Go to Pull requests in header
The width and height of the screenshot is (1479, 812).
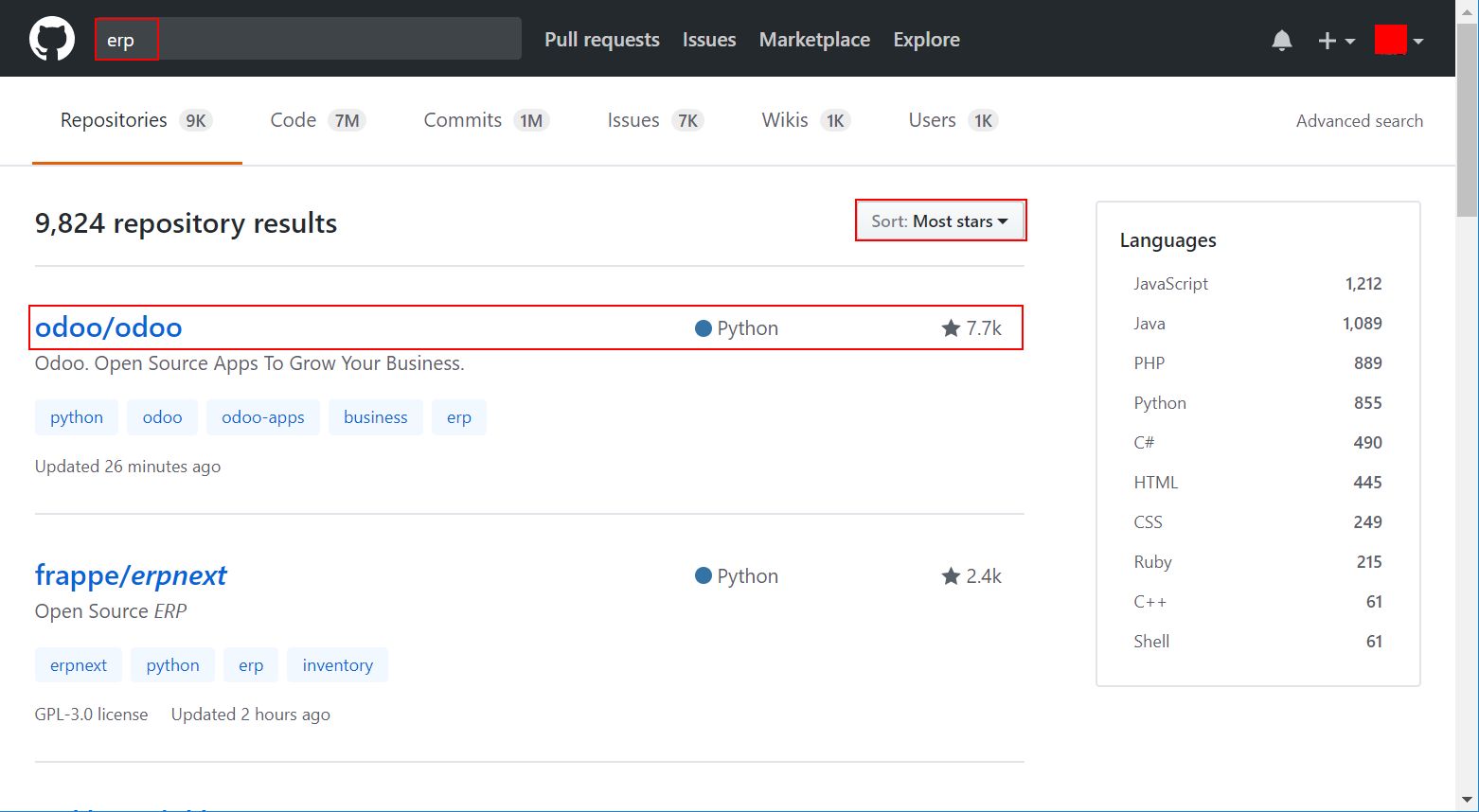pos(601,40)
